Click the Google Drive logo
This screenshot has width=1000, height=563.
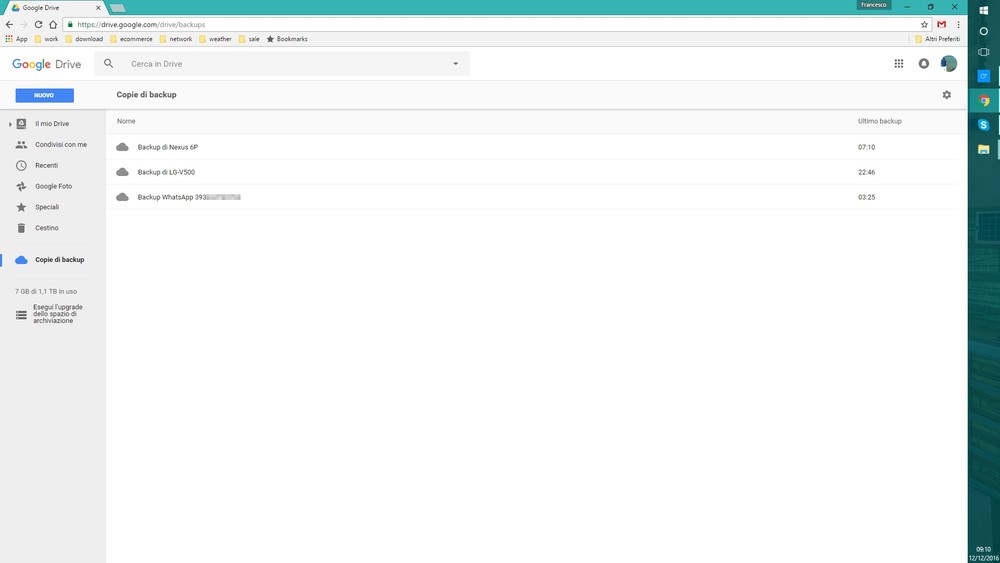(x=47, y=64)
